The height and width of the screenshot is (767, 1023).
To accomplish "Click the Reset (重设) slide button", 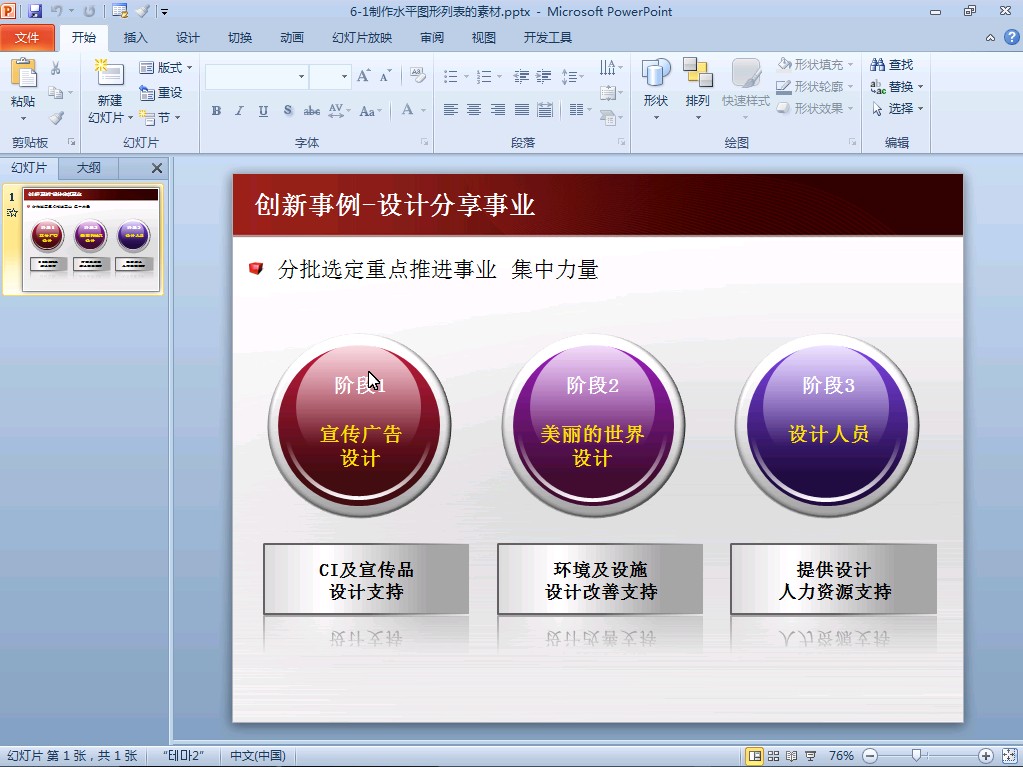I will (162, 93).
